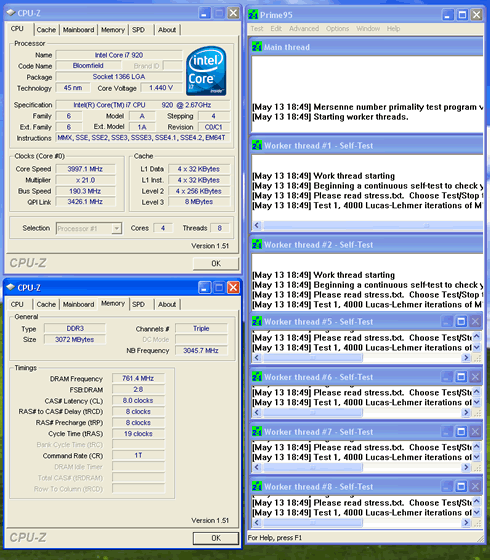
Task: Maximize the Worker thread #8 window
Action: point(461,486)
